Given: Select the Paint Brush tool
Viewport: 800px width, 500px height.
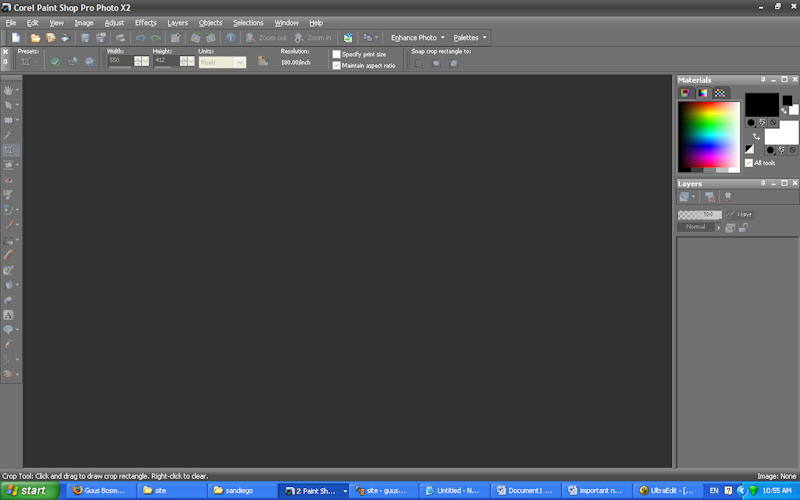Looking at the screenshot, I should pos(8,225).
